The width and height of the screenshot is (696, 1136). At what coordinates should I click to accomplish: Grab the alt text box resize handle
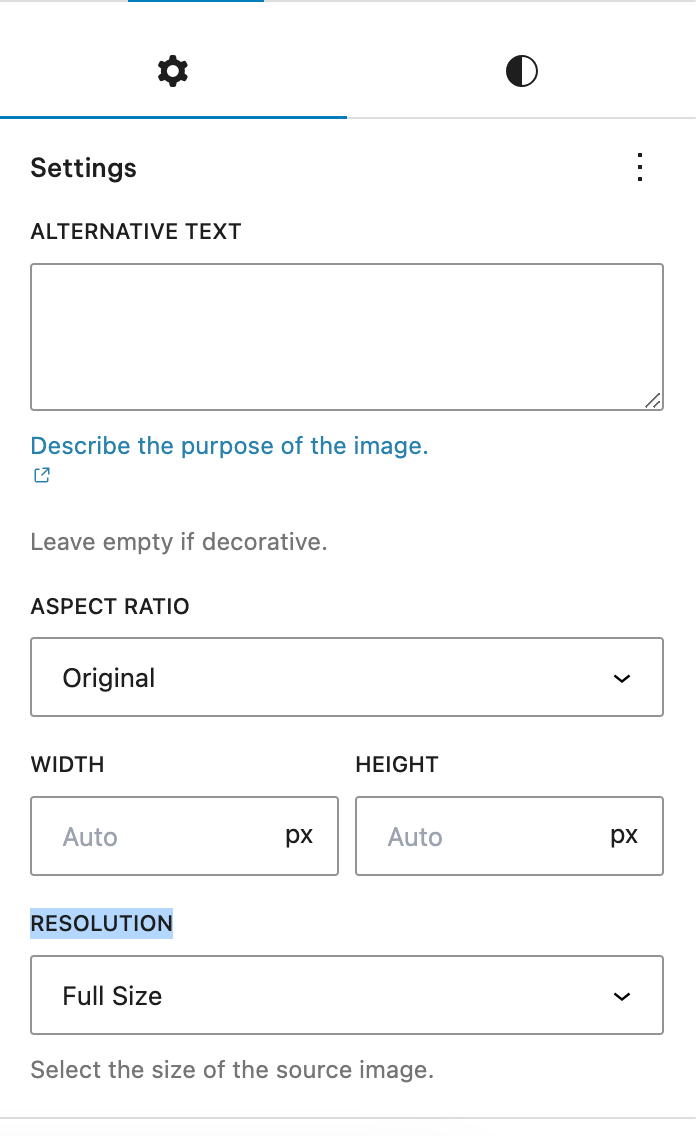[x=652, y=400]
